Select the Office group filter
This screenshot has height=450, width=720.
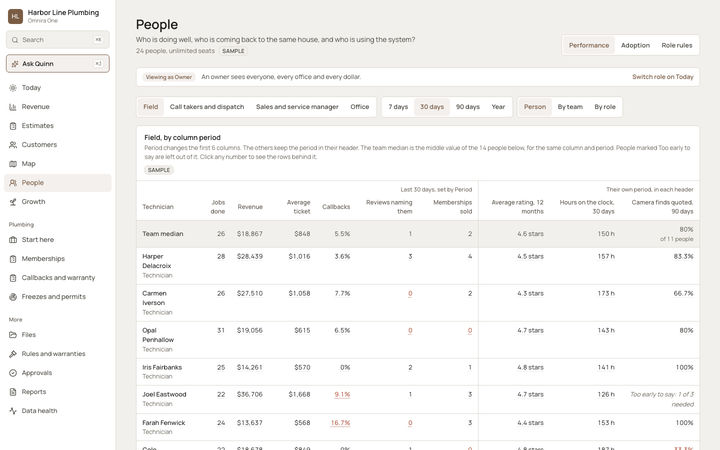click(360, 107)
